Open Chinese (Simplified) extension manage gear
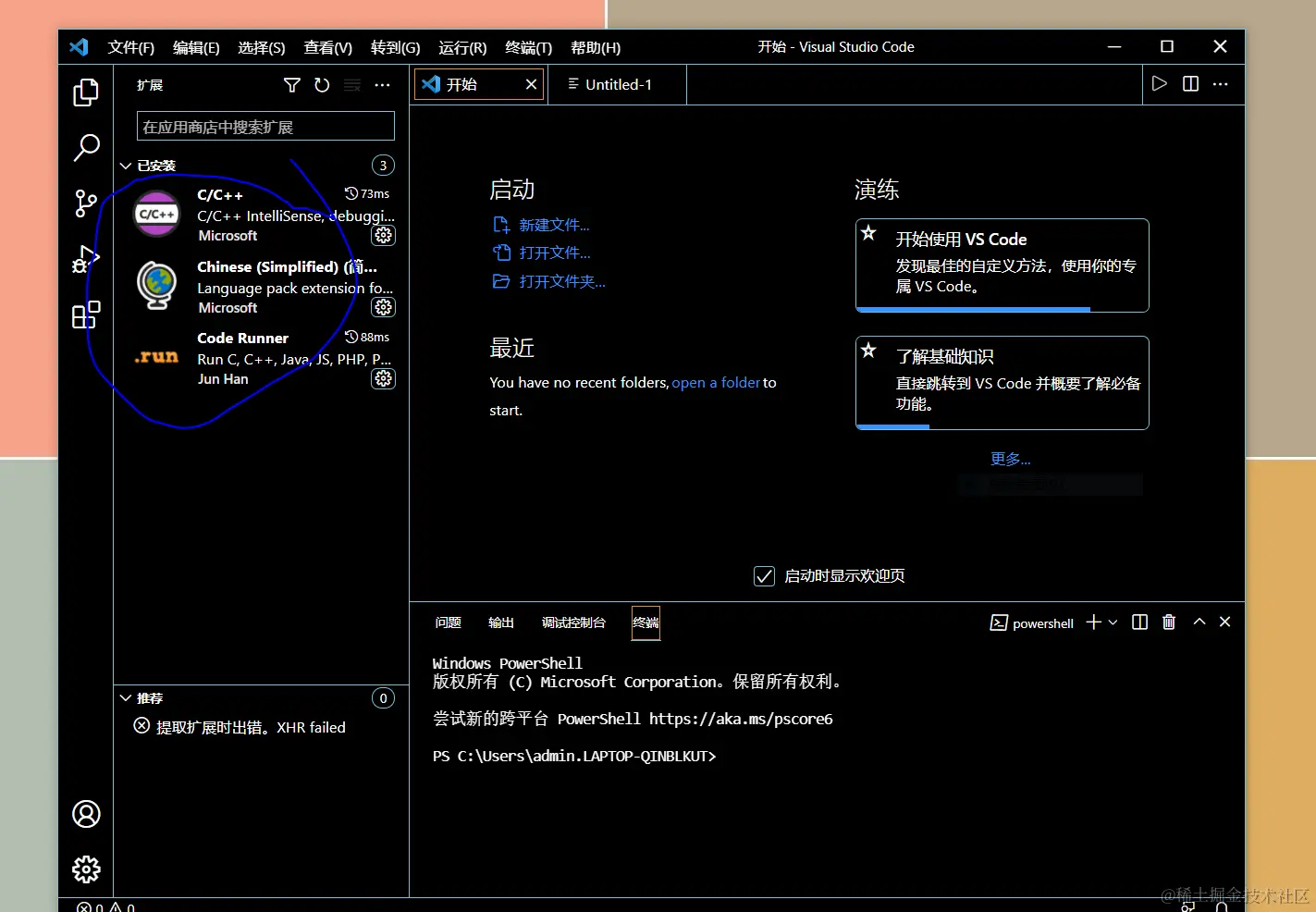This screenshot has width=1316, height=912. pyautogui.click(x=383, y=307)
